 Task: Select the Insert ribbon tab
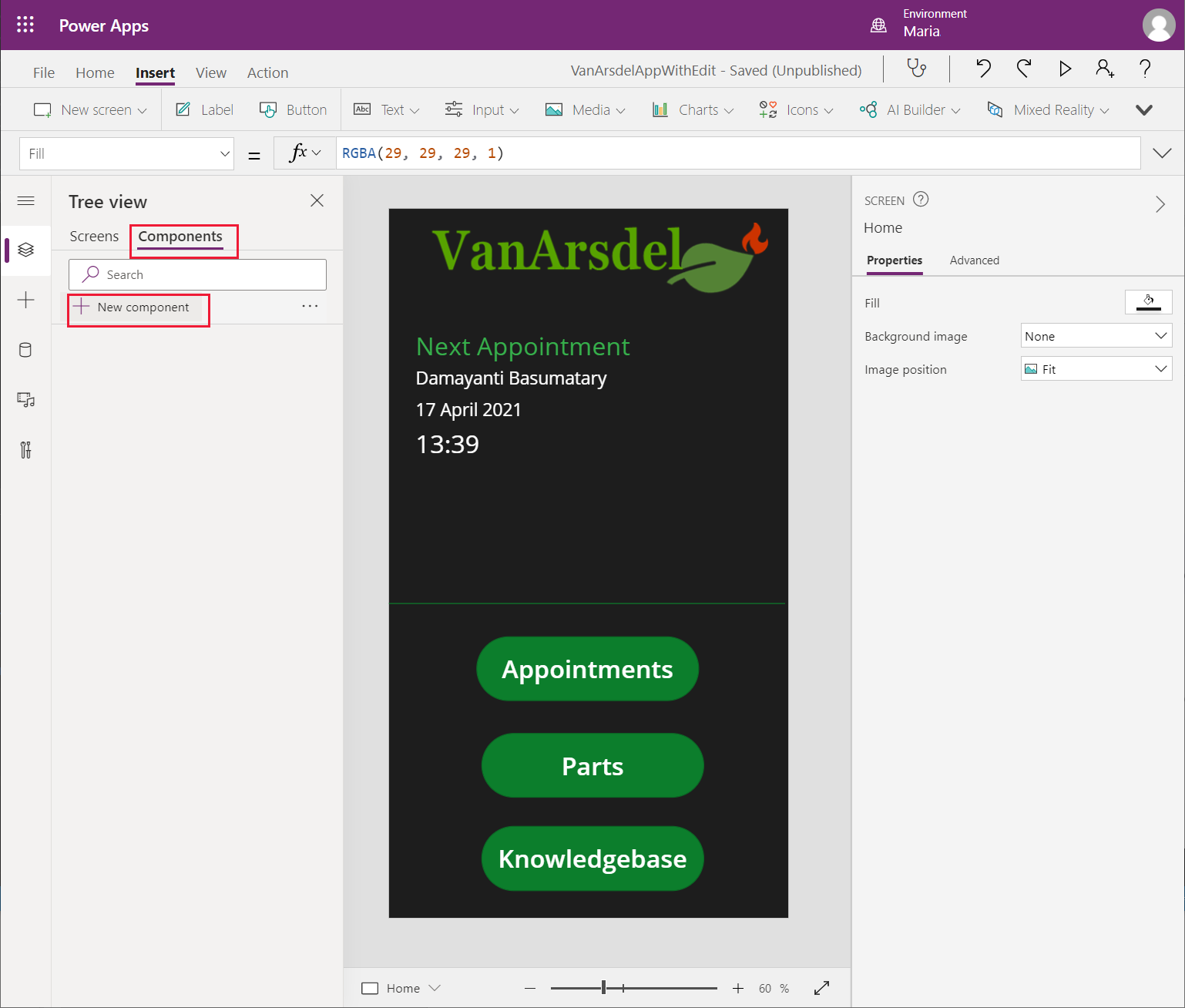pos(155,72)
